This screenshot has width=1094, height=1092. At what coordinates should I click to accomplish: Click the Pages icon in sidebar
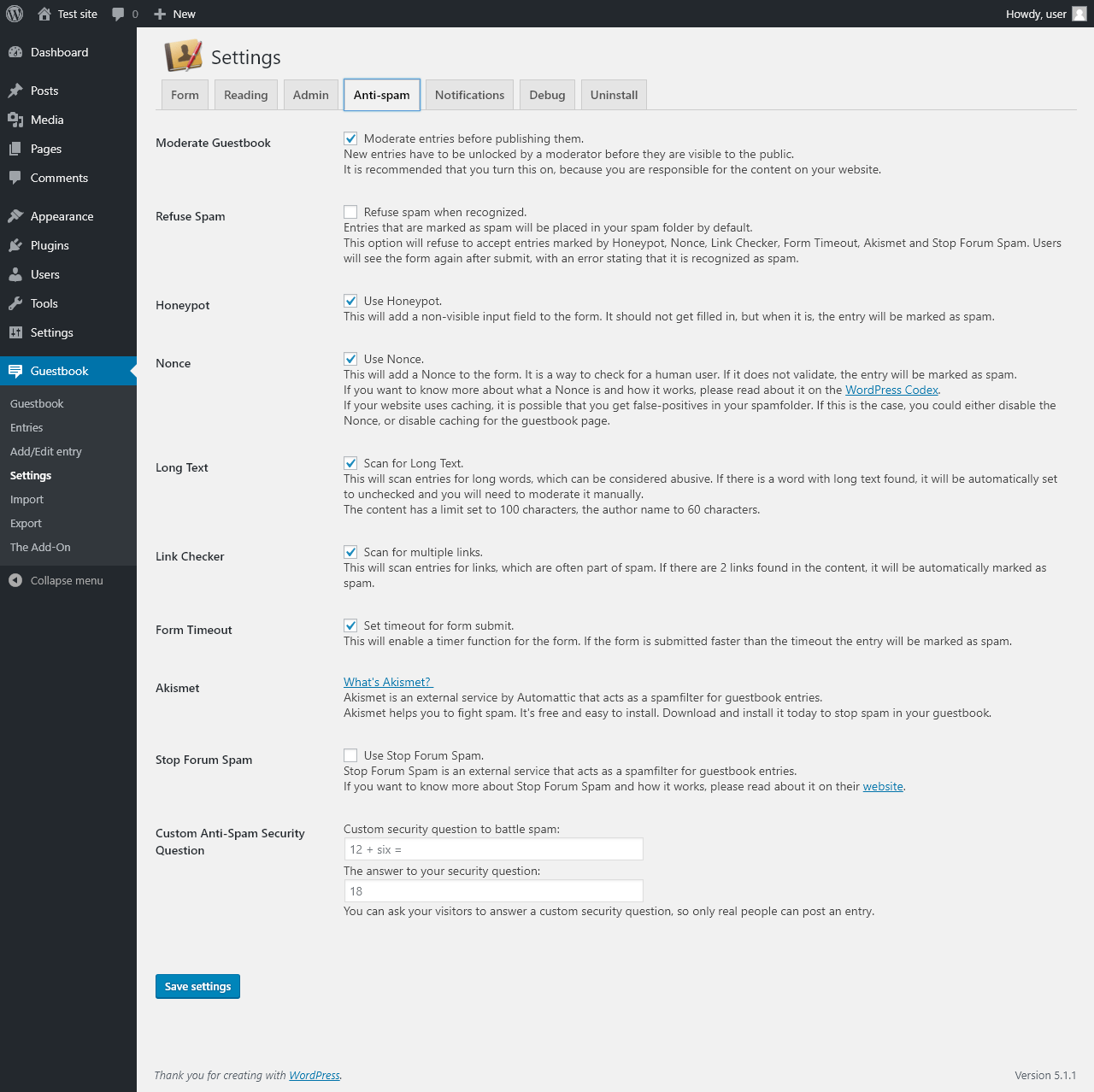pyautogui.click(x=15, y=149)
